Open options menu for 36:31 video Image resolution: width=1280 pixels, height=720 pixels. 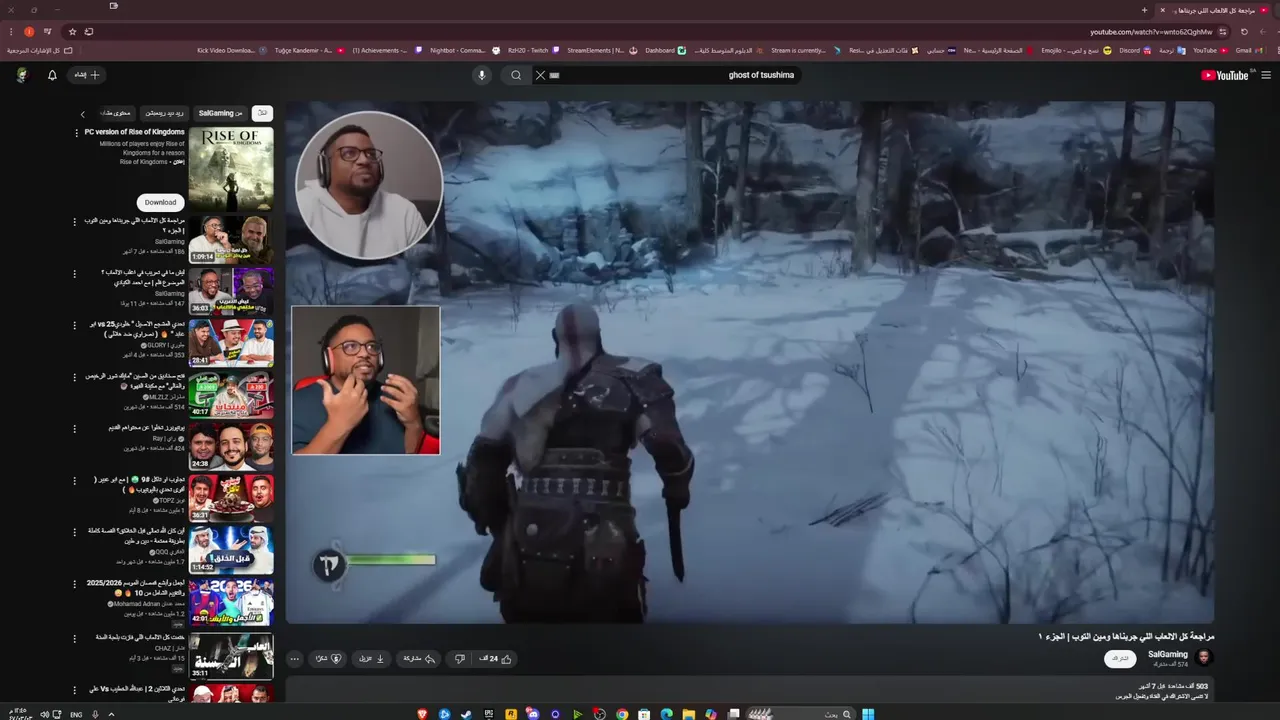74,482
